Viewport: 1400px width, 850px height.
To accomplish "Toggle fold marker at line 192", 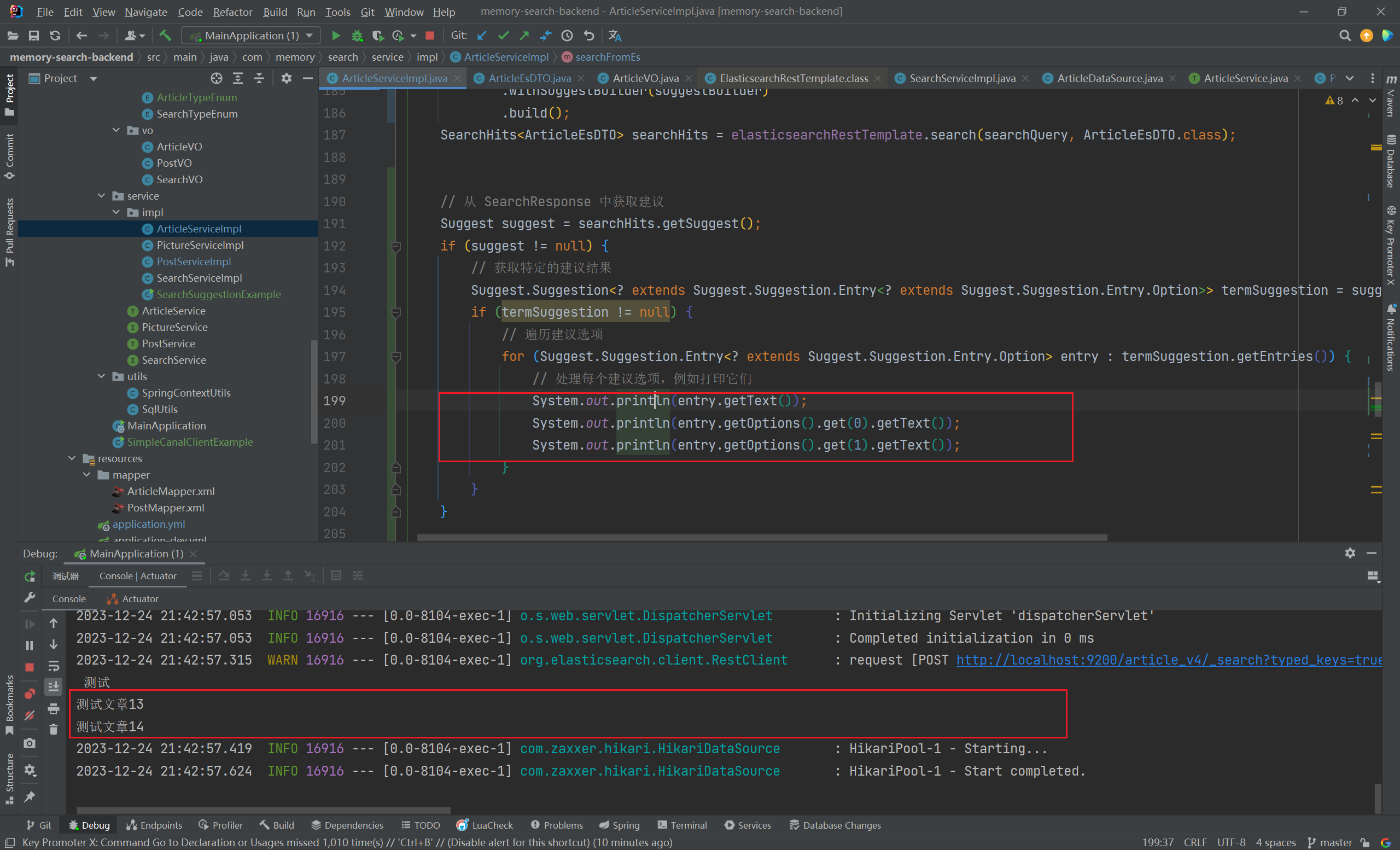I will click(x=396, y=247).
